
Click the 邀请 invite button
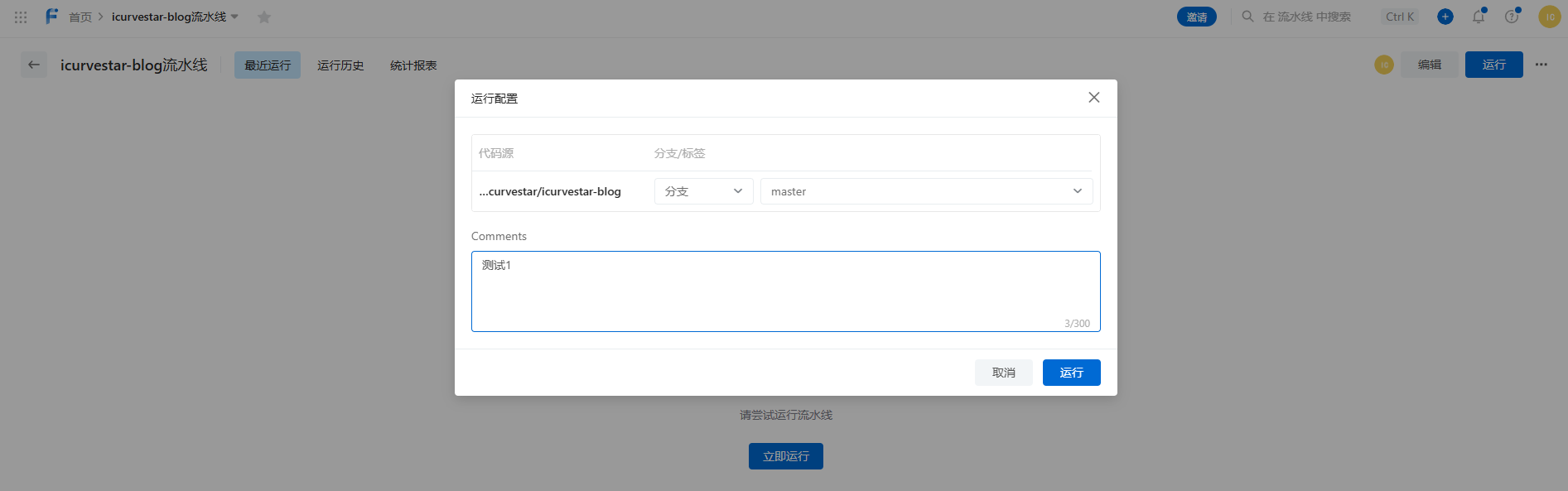click(1196, 17)
